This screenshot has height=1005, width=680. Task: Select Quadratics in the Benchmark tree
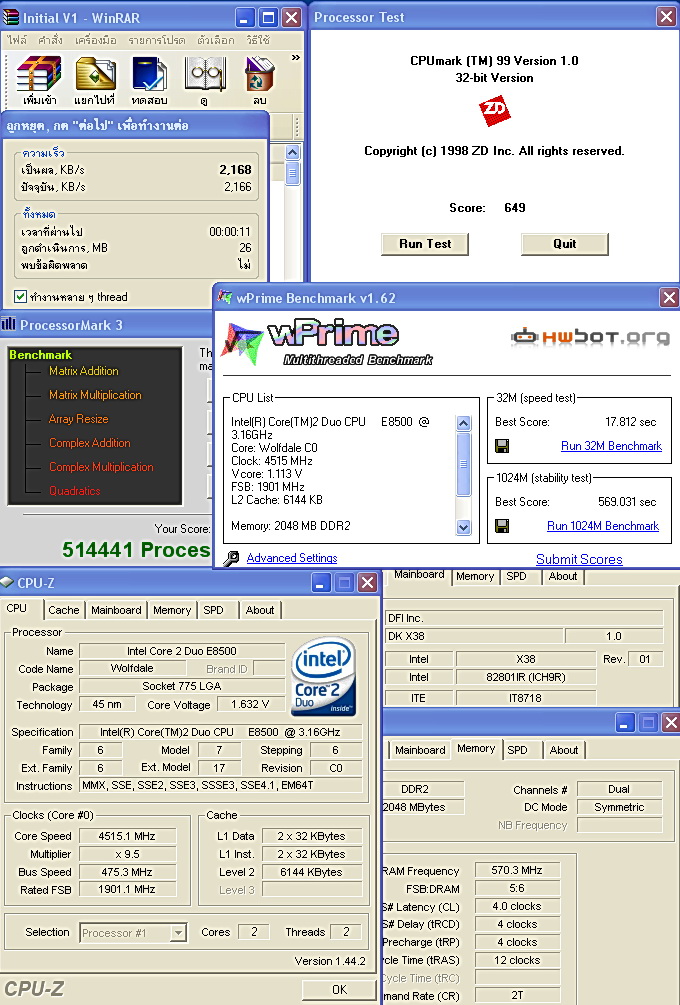click(74, 491)
